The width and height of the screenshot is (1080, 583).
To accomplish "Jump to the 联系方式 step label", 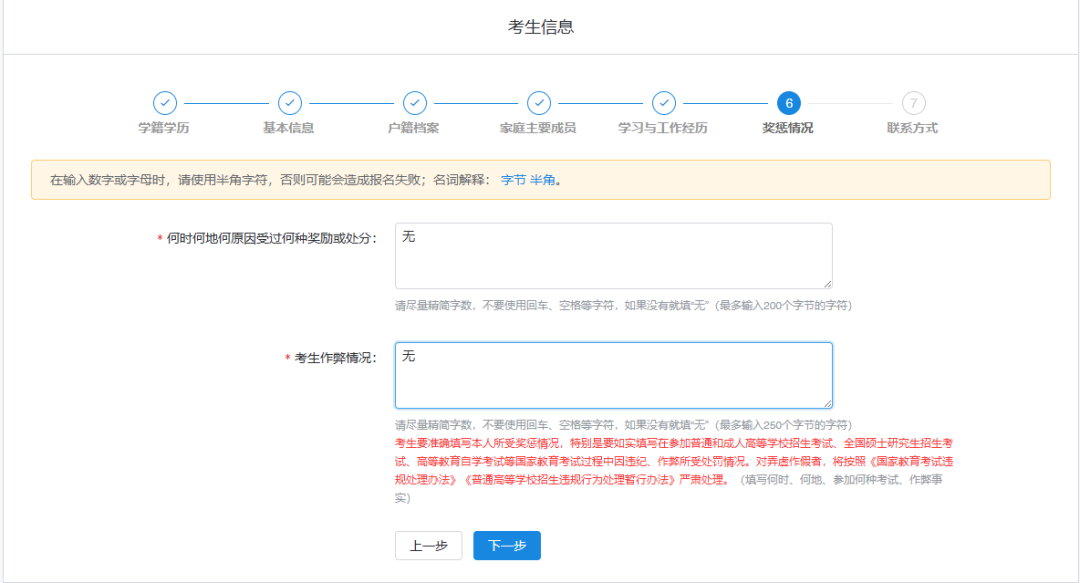I will (x=912, y=128).
